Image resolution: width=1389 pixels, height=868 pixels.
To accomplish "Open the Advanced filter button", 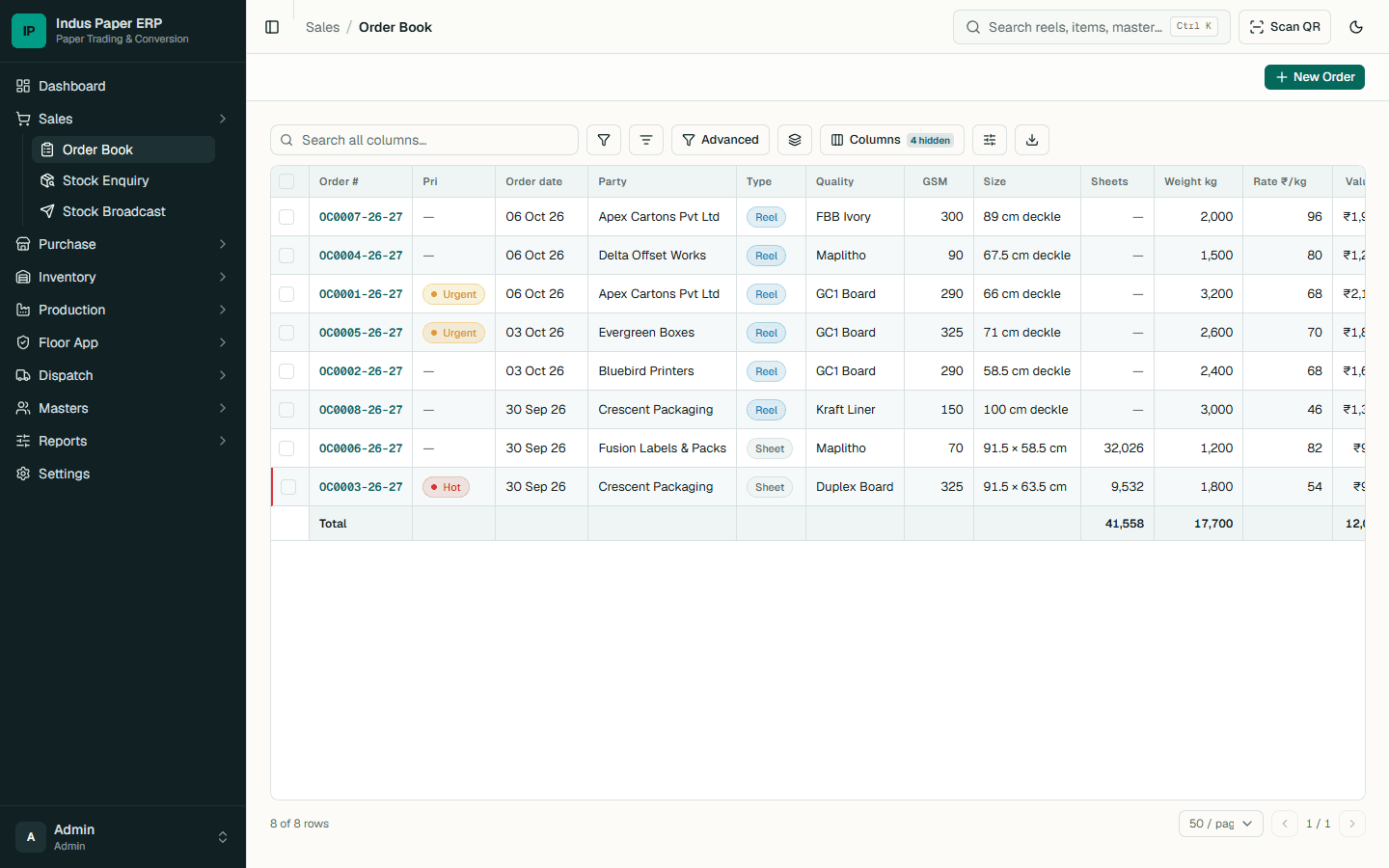I will coord(721,140).
